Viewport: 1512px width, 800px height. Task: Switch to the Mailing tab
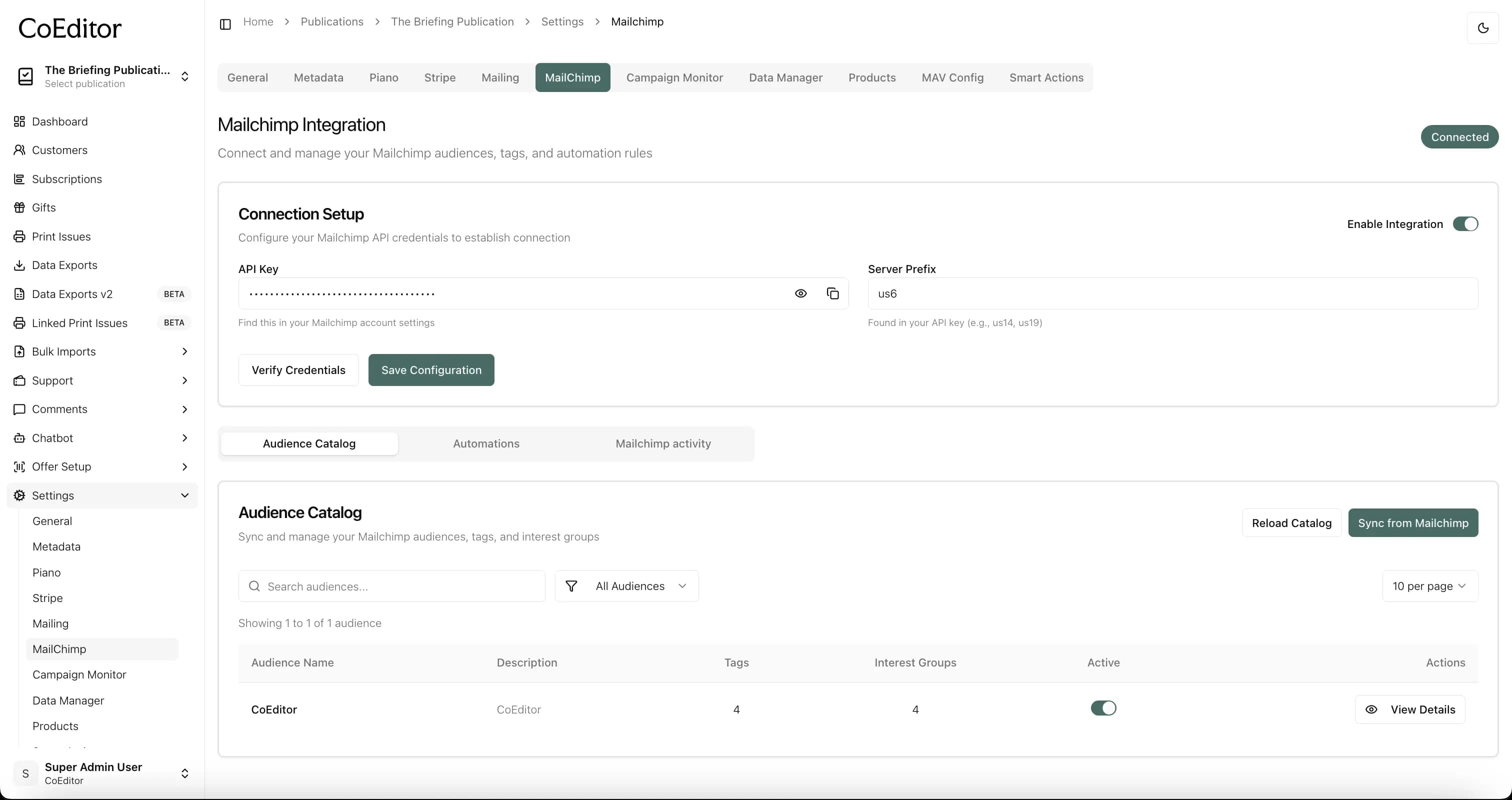pyautogui.click(x=500, y=77)
